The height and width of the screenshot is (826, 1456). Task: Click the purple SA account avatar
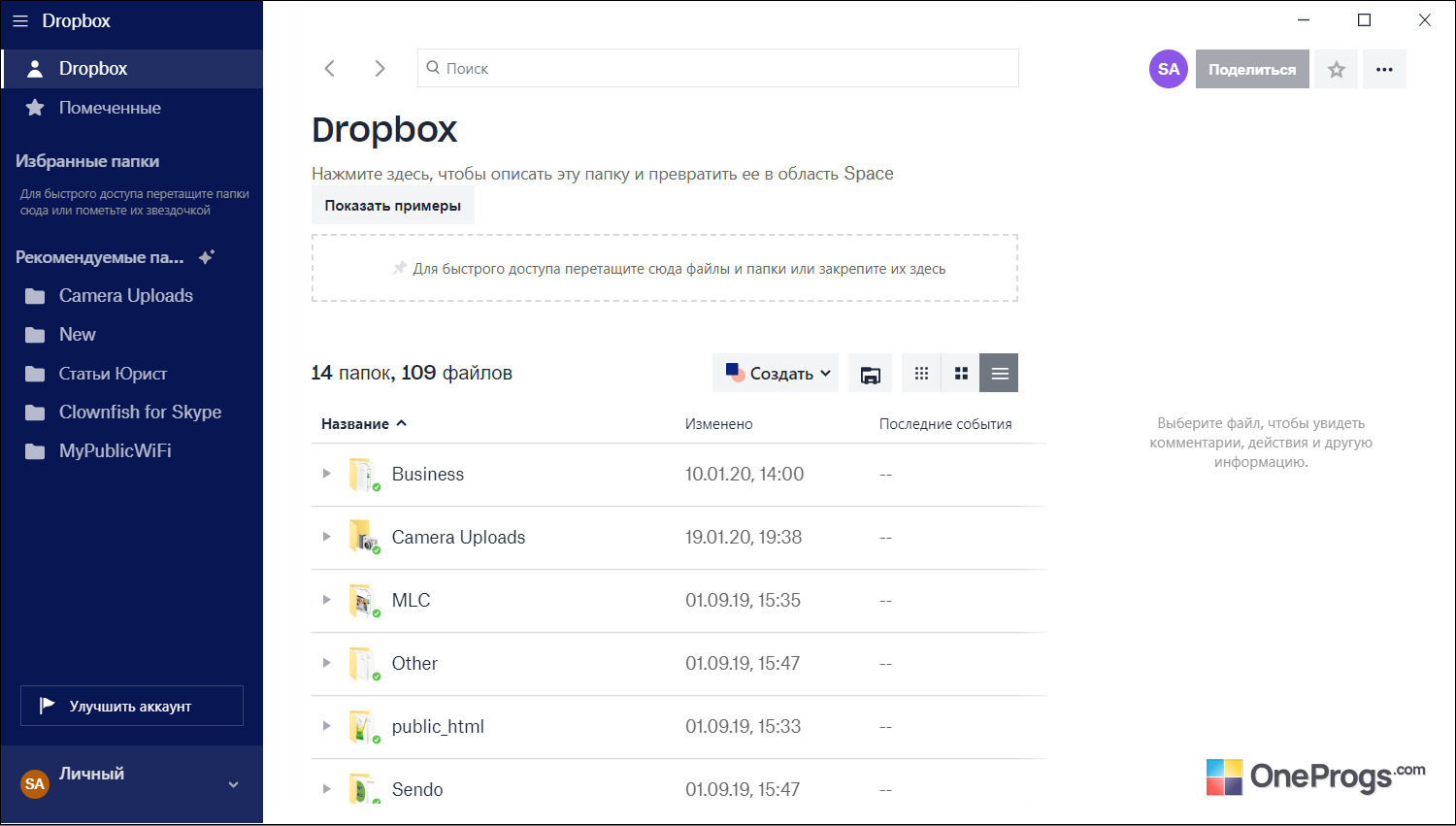tap(1169, 69)
